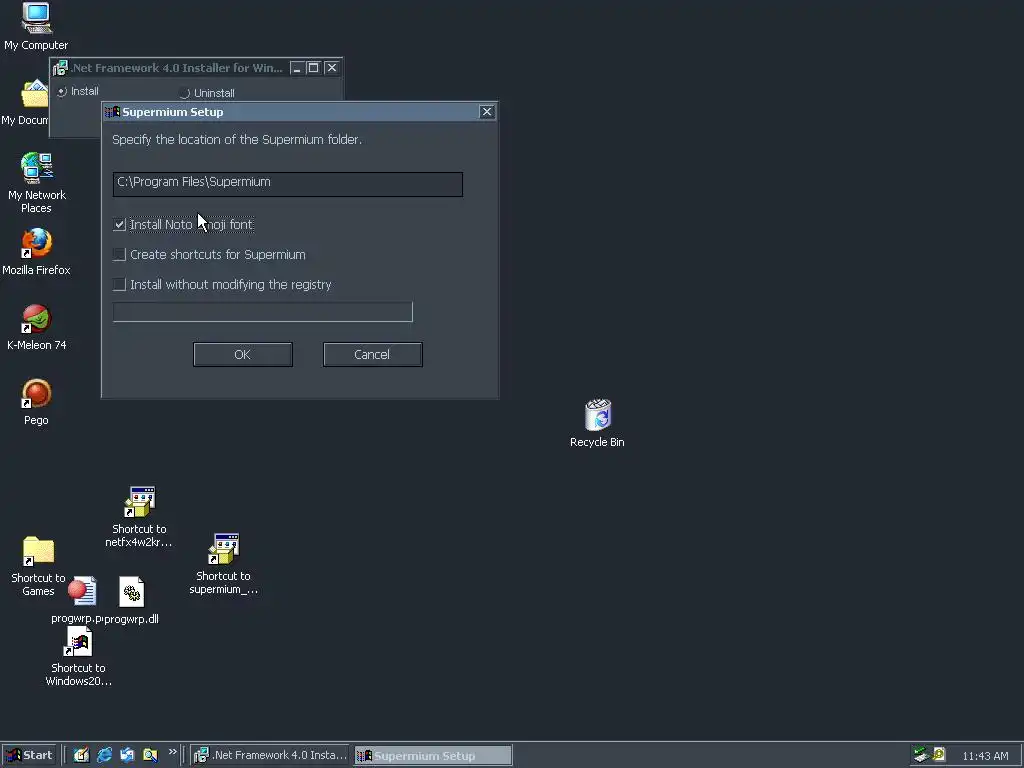Select the progwrp.dll file icon
Screen dimensions: 1024x768
131,592
